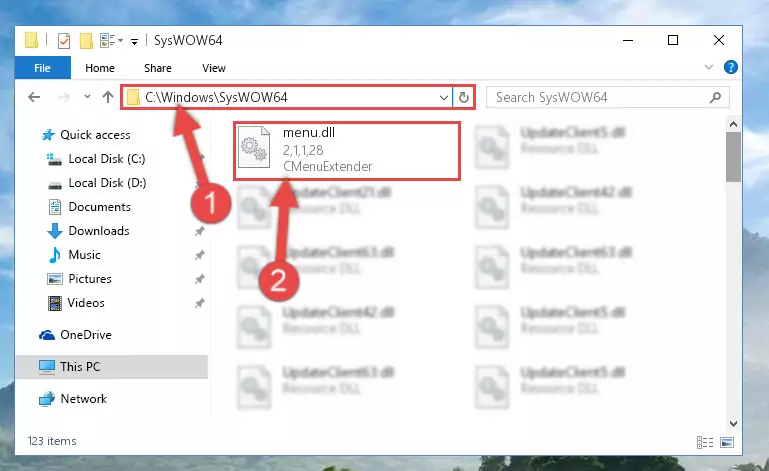Click the pin icon next to Music

click(x=199, y=255)
